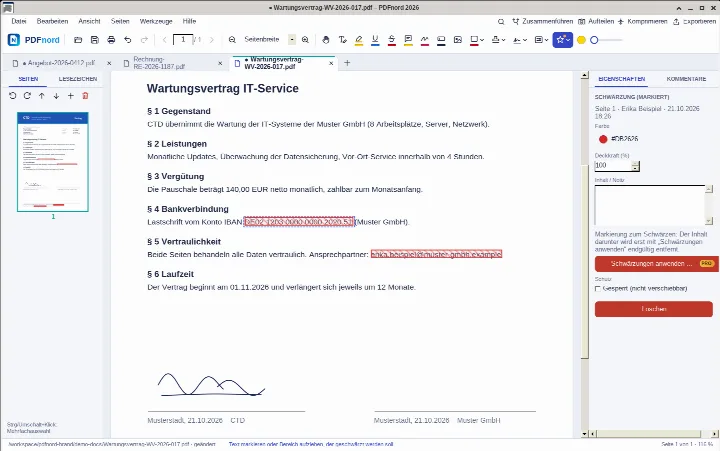Click Aufteilen in the top bar
The image size is (720, 451).
[x=596, y=22]
